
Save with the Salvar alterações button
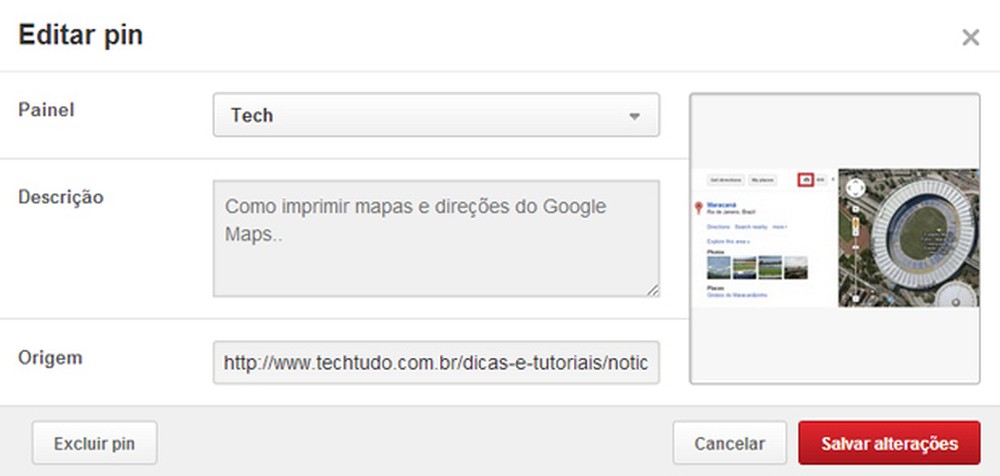coord(889,443)
